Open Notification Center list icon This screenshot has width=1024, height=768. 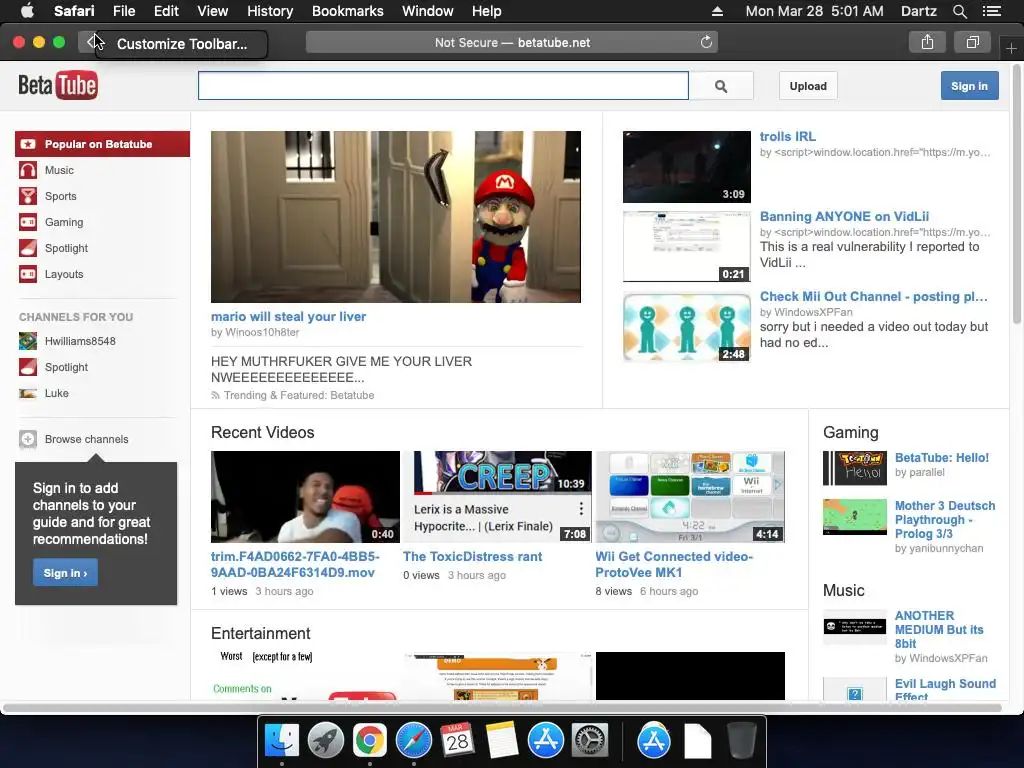[x=991, y=11]
